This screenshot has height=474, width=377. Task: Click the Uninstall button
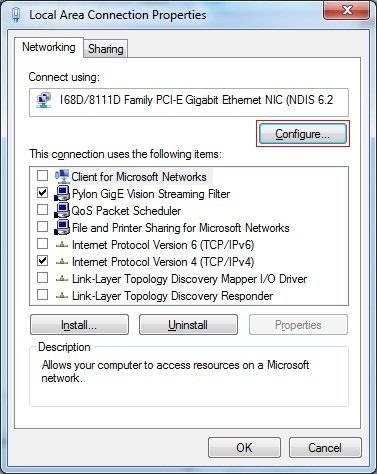pyautogui.click(x=188, y=325)
